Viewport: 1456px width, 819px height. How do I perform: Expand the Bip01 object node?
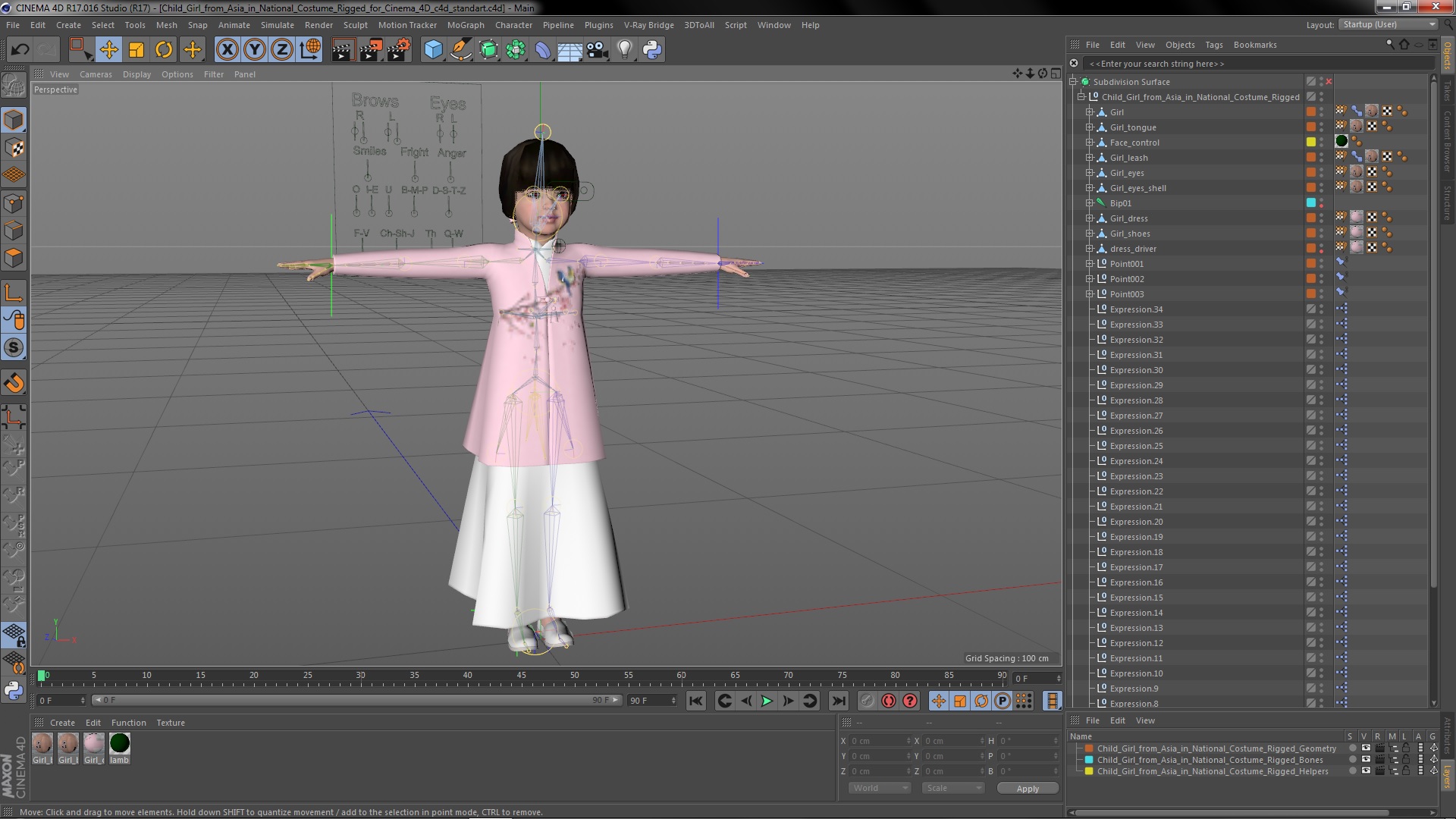(1090, 203)
